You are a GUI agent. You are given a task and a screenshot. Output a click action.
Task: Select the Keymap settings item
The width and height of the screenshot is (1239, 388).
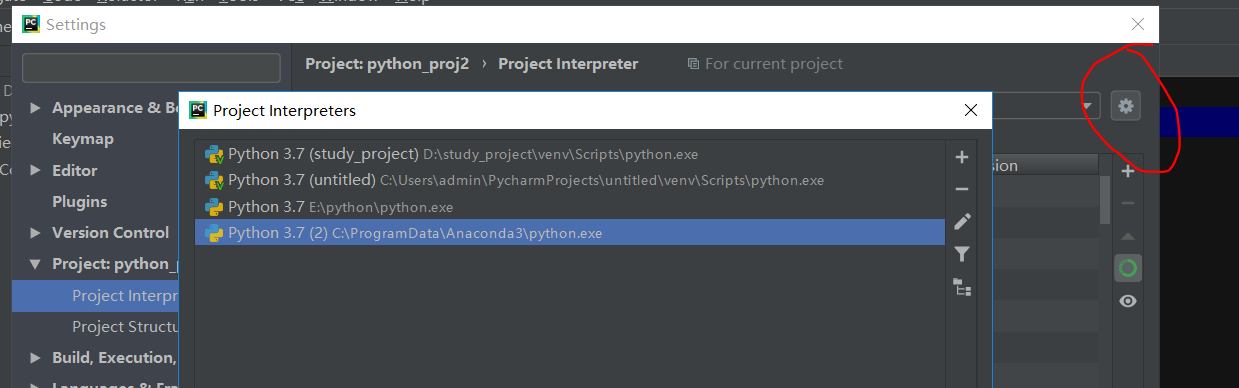[83, 139]
